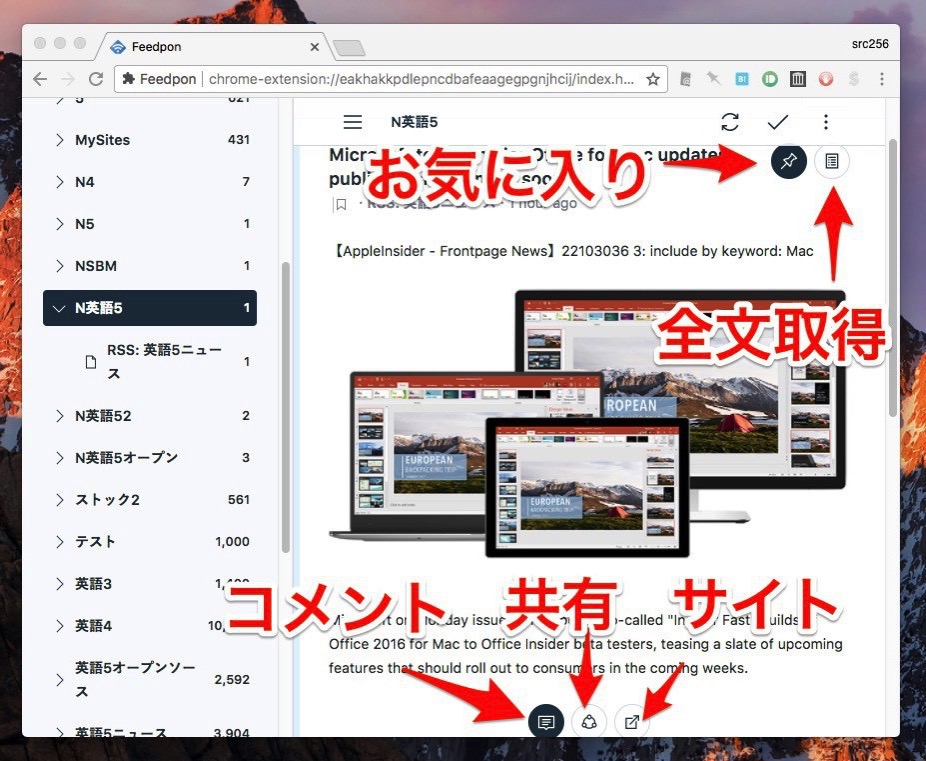This screenshot has width=926, height=761.
Task: Expand the NSBM category
Action: 60,266
